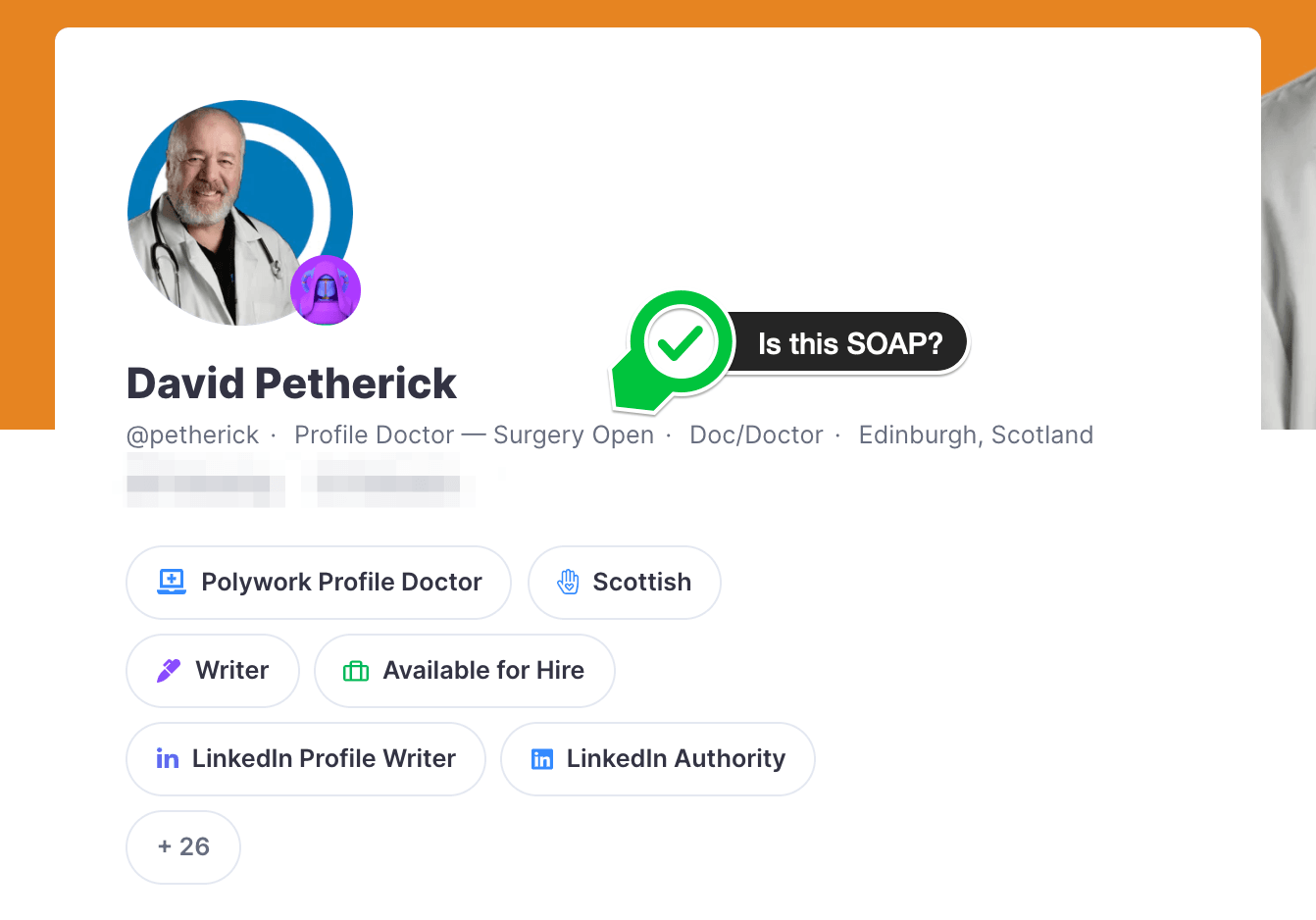Click the green briefcase icon in Available for Hire
Image resolution: width=1316 pixels, height=920 pixels.
click(356, 671)
